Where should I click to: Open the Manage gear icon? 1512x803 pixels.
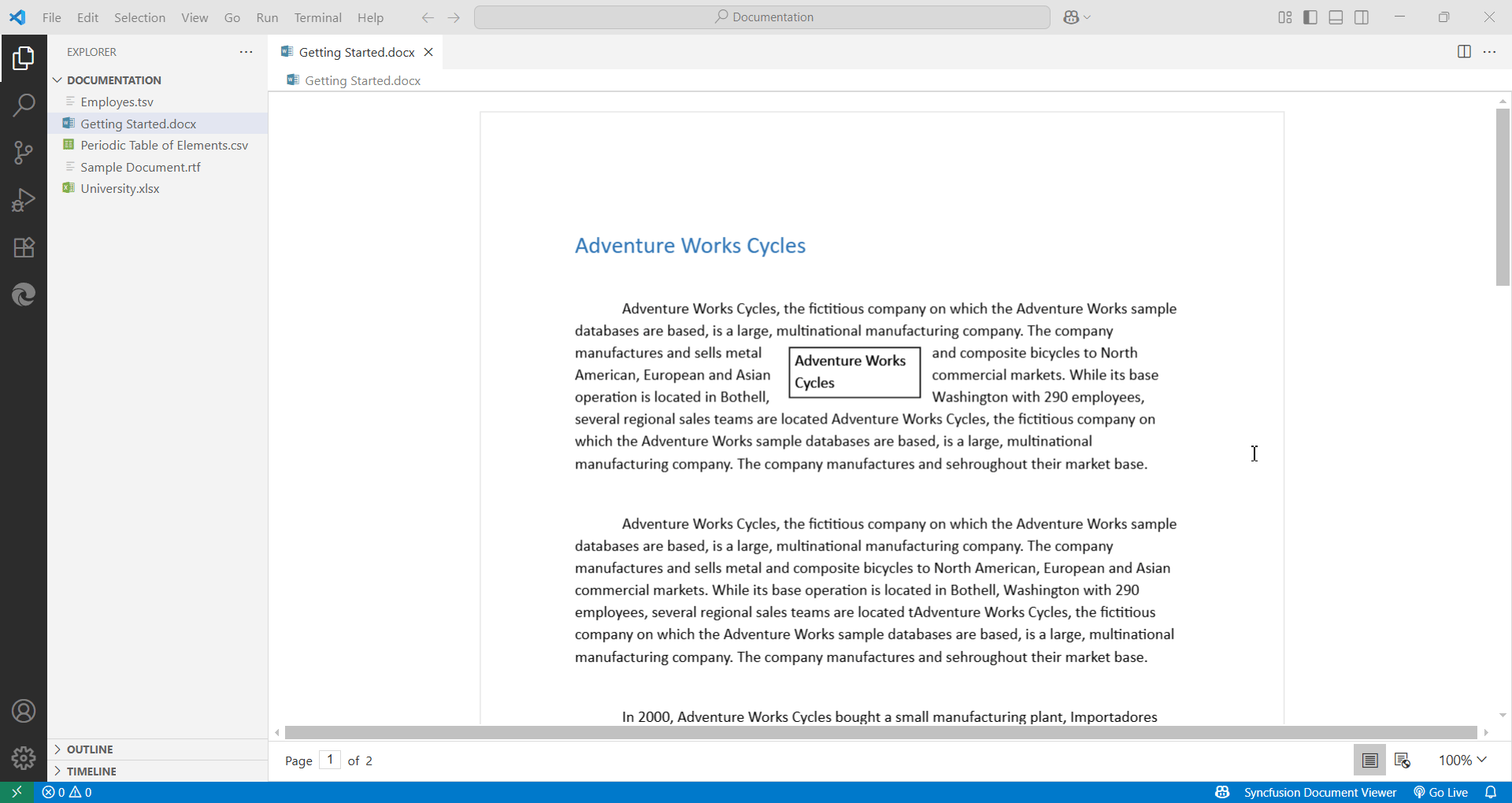point(24,758)
